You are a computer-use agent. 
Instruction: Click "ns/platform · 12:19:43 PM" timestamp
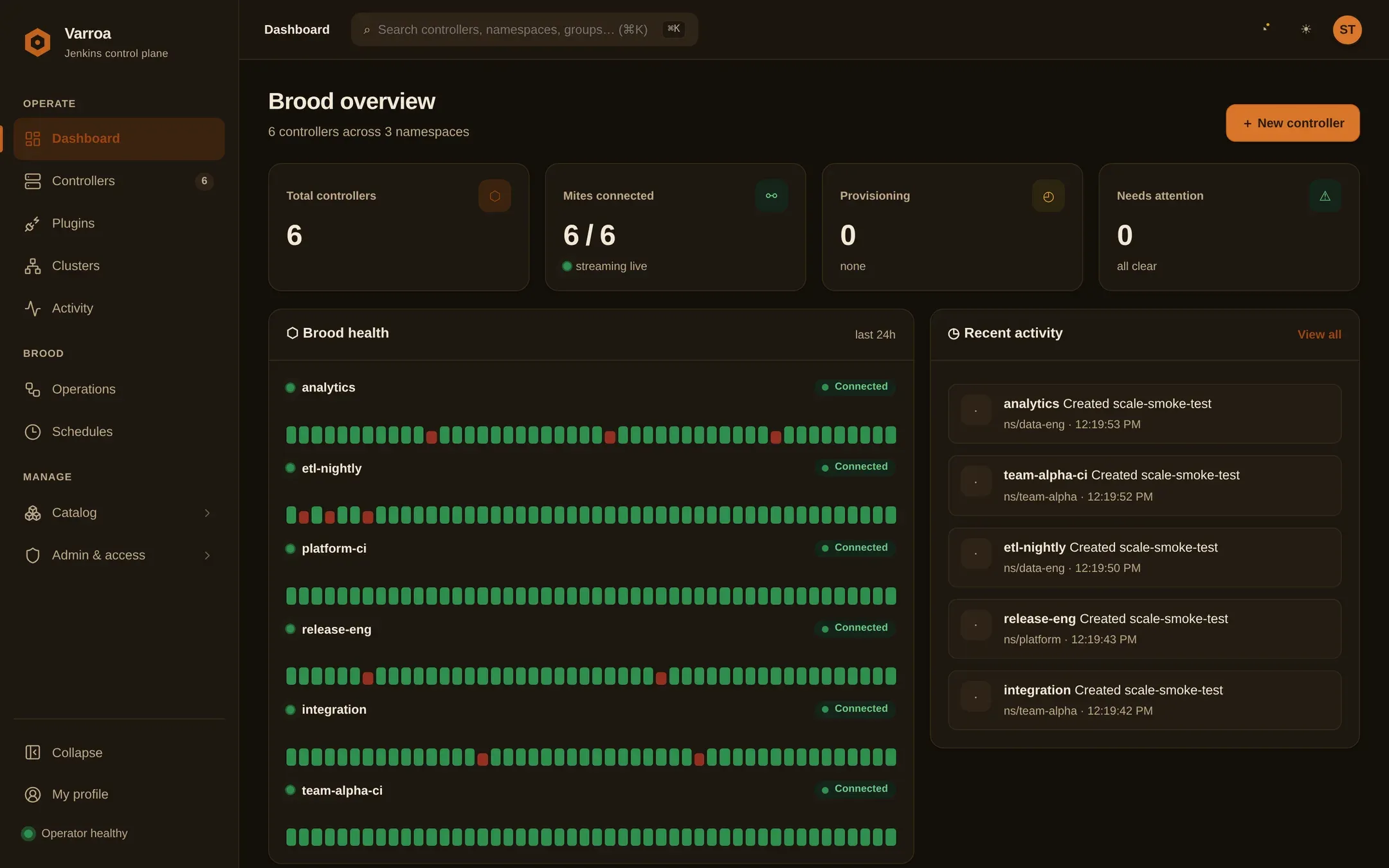[x=1070, y=640]
